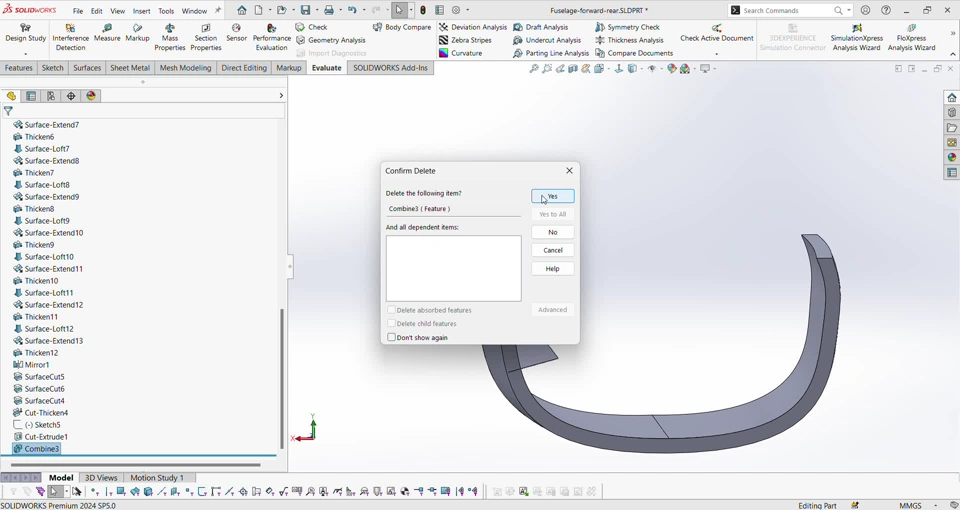The image size is (960, 510).
Task: Open Compare Documents
Action: point(634,53)
